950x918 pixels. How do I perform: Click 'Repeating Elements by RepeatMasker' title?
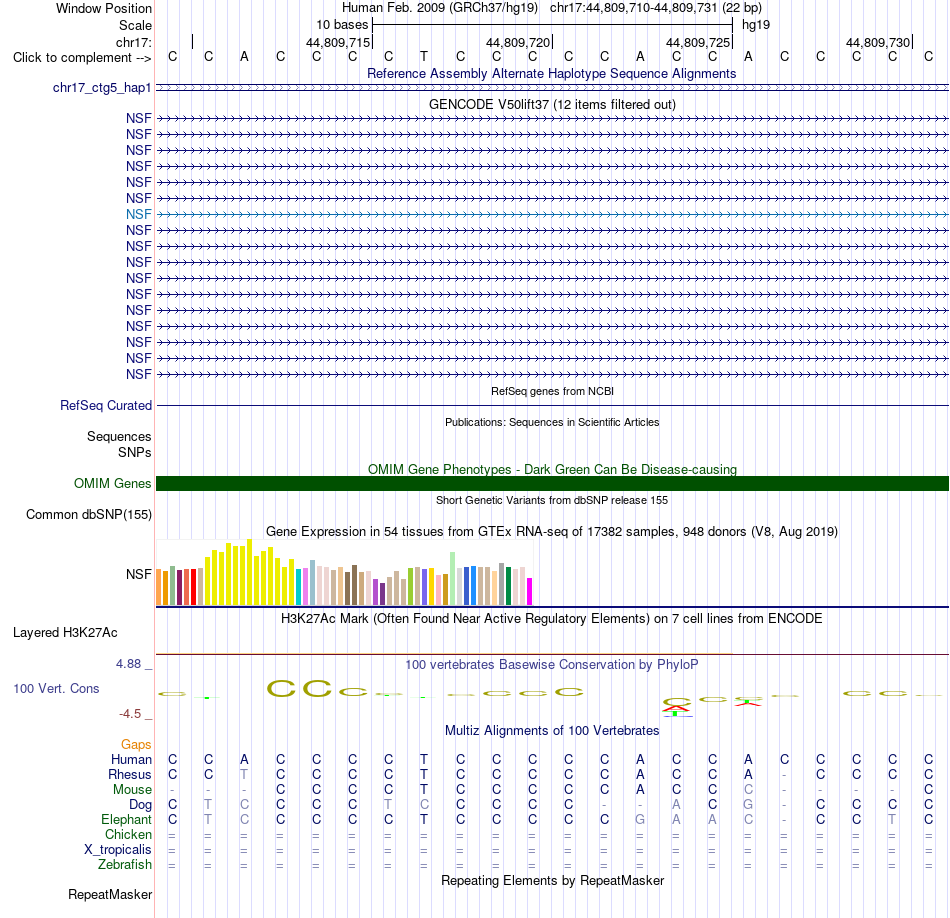(553, 881)
